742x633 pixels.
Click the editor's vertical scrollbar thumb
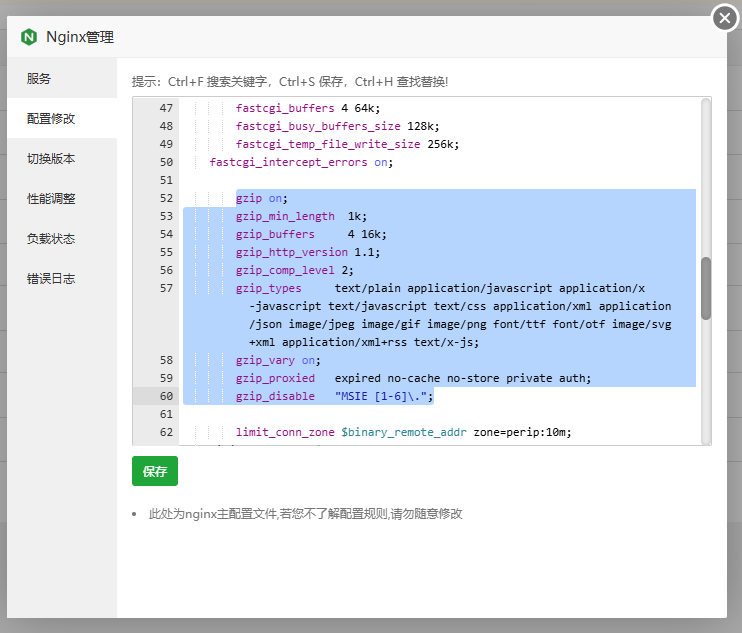click(705, 288)
